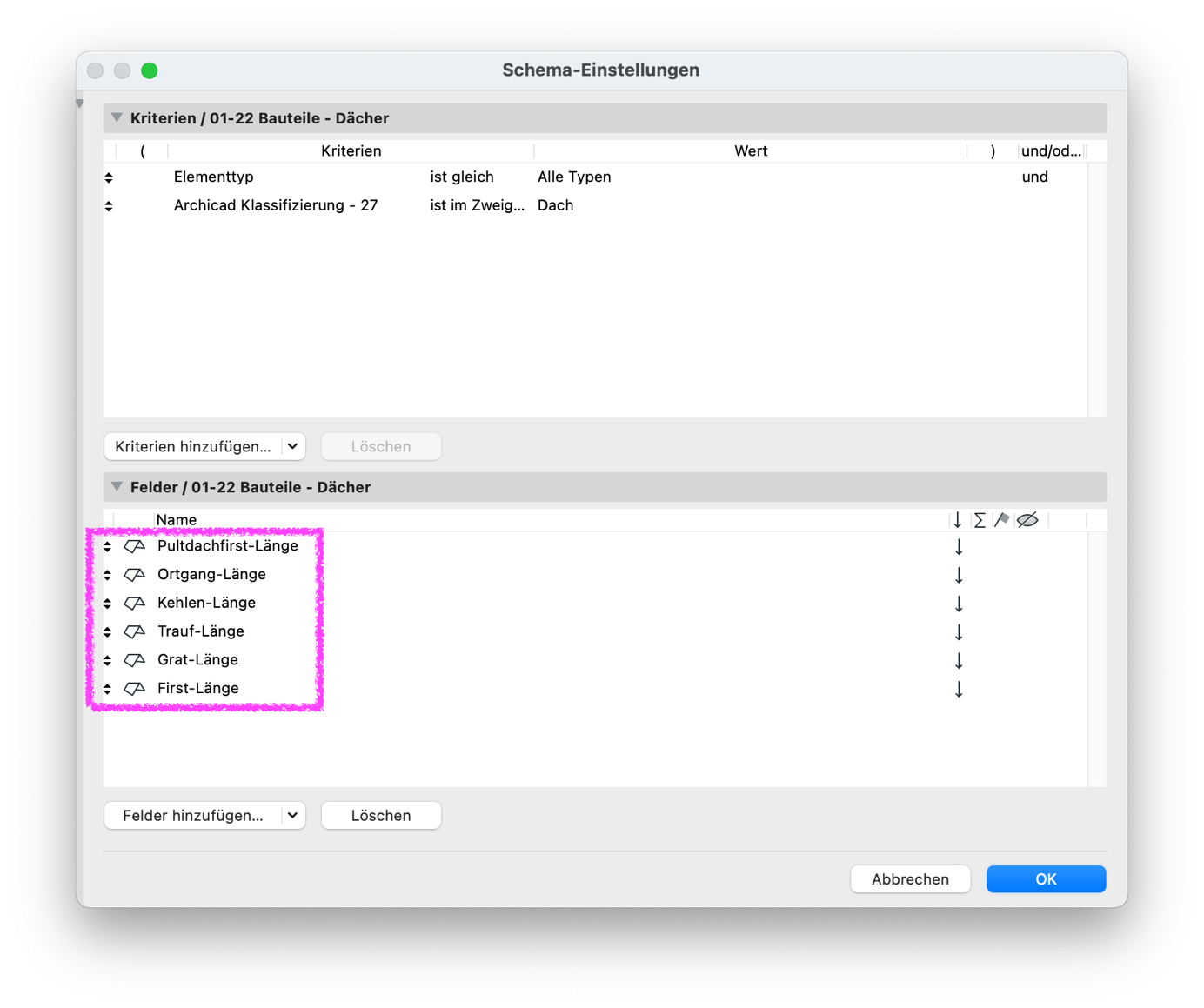Select the Elementtyp criterion row
The height and width of the screenshot is (1008, 1204).
pos(595,177)
